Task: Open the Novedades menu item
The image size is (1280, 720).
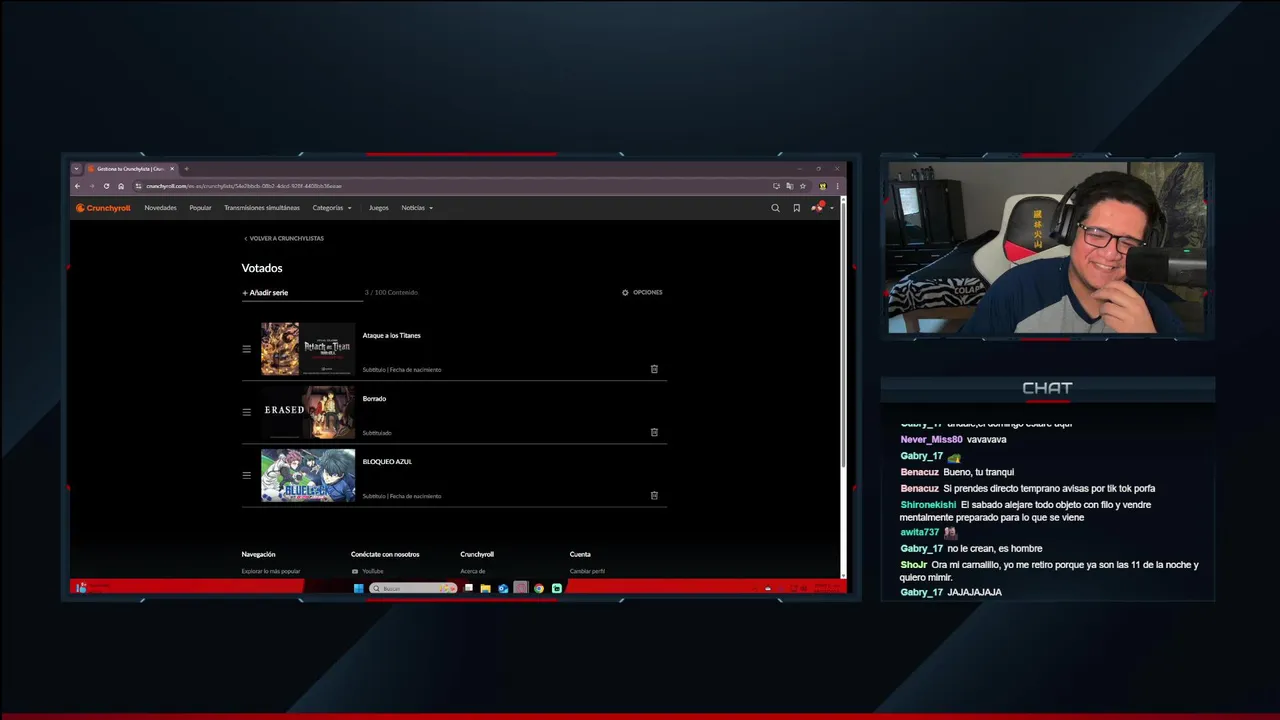Action: (160, 208)
